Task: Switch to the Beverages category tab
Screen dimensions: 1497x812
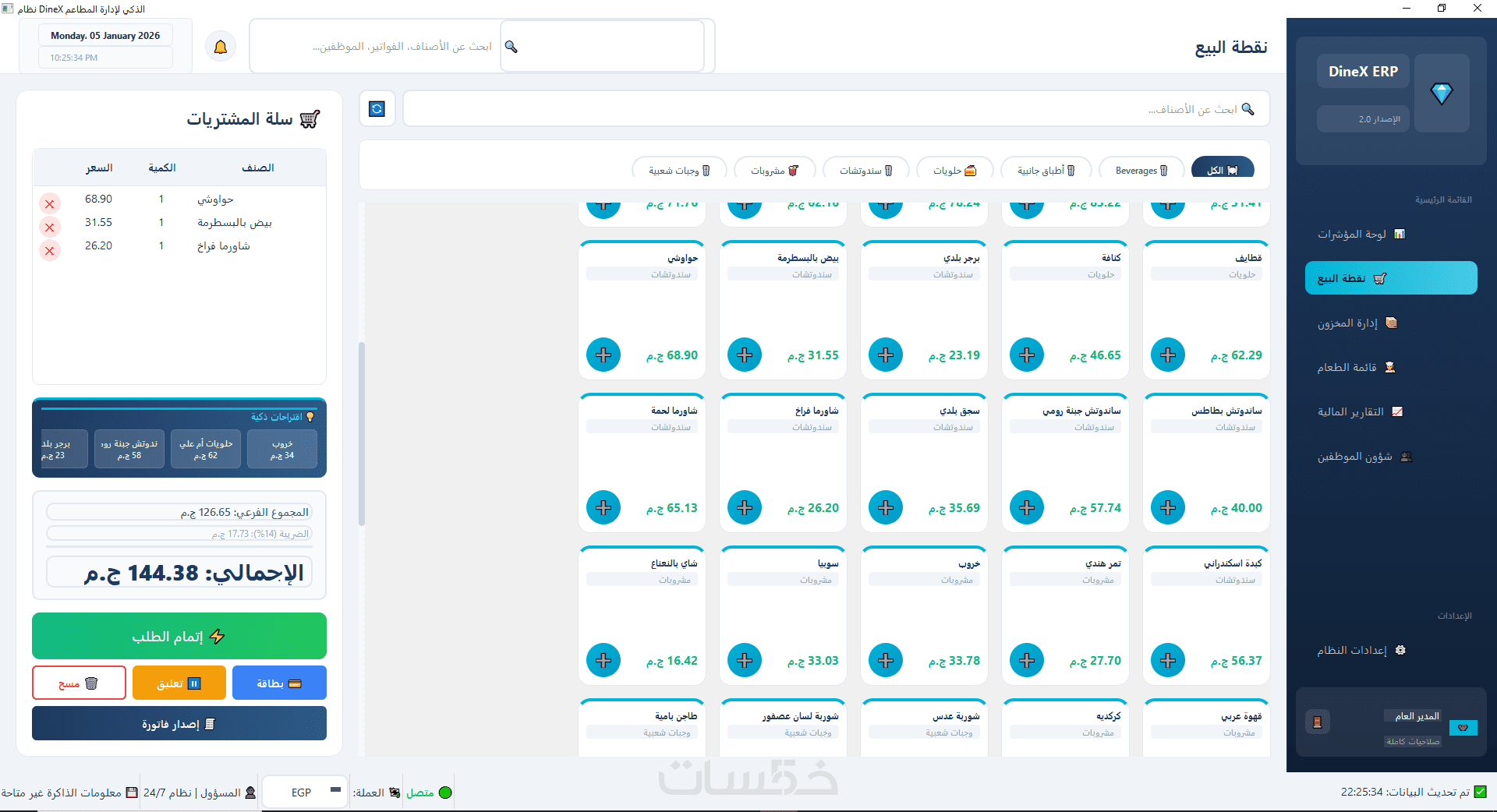Action: click(x=1141, y=171)
